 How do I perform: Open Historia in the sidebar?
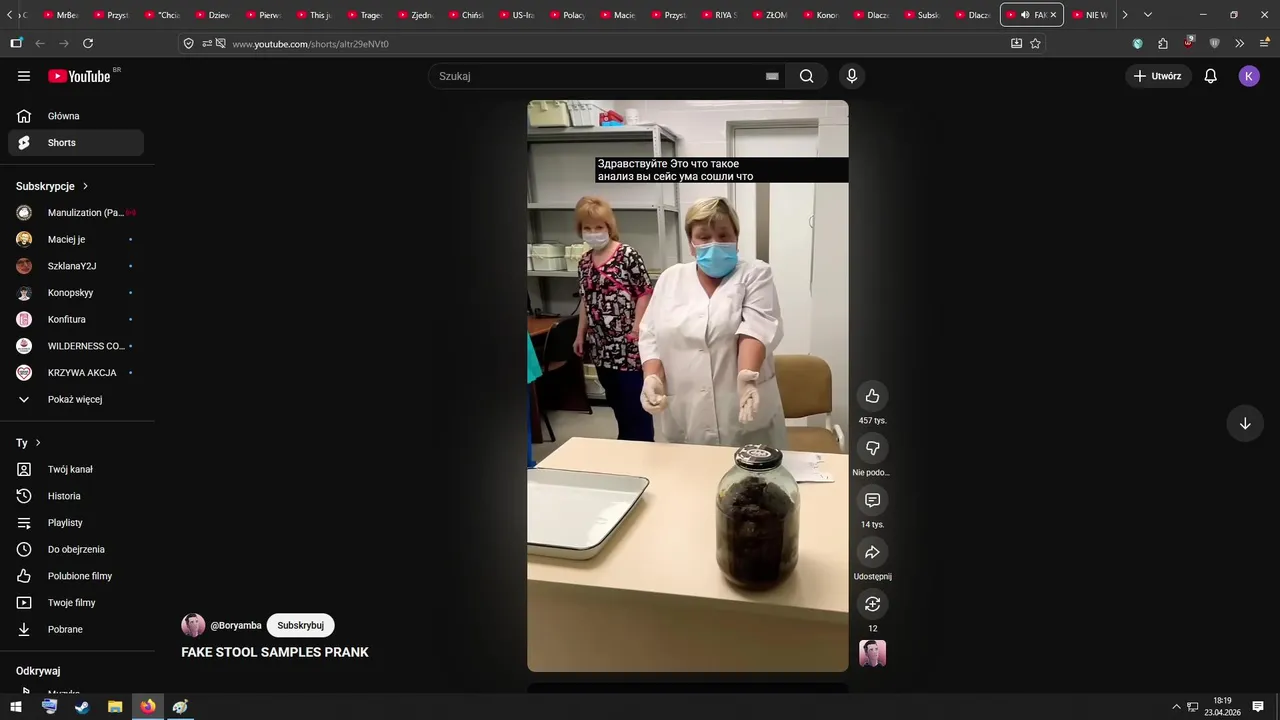[x=76, y=496]
